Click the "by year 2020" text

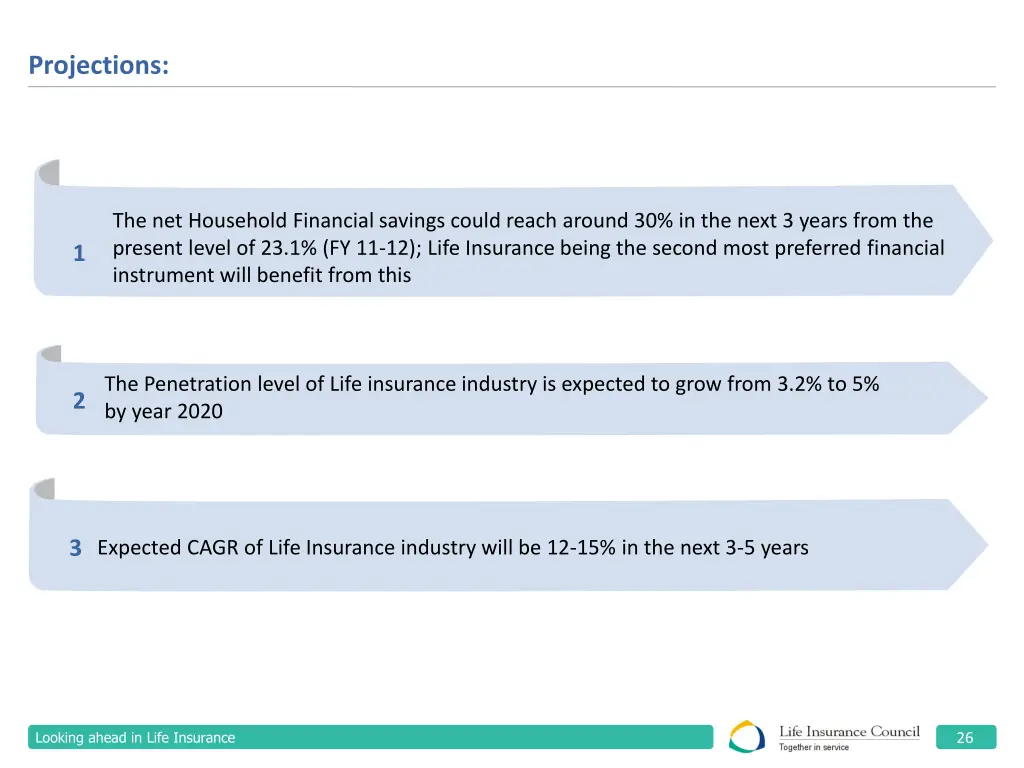[x=164, y=411]
